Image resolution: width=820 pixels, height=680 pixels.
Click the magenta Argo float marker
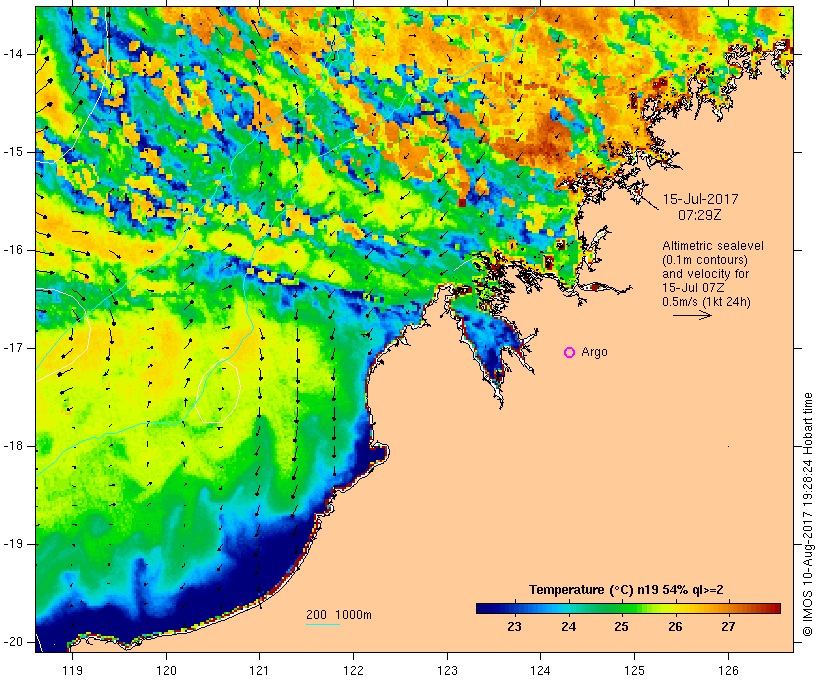570,353
